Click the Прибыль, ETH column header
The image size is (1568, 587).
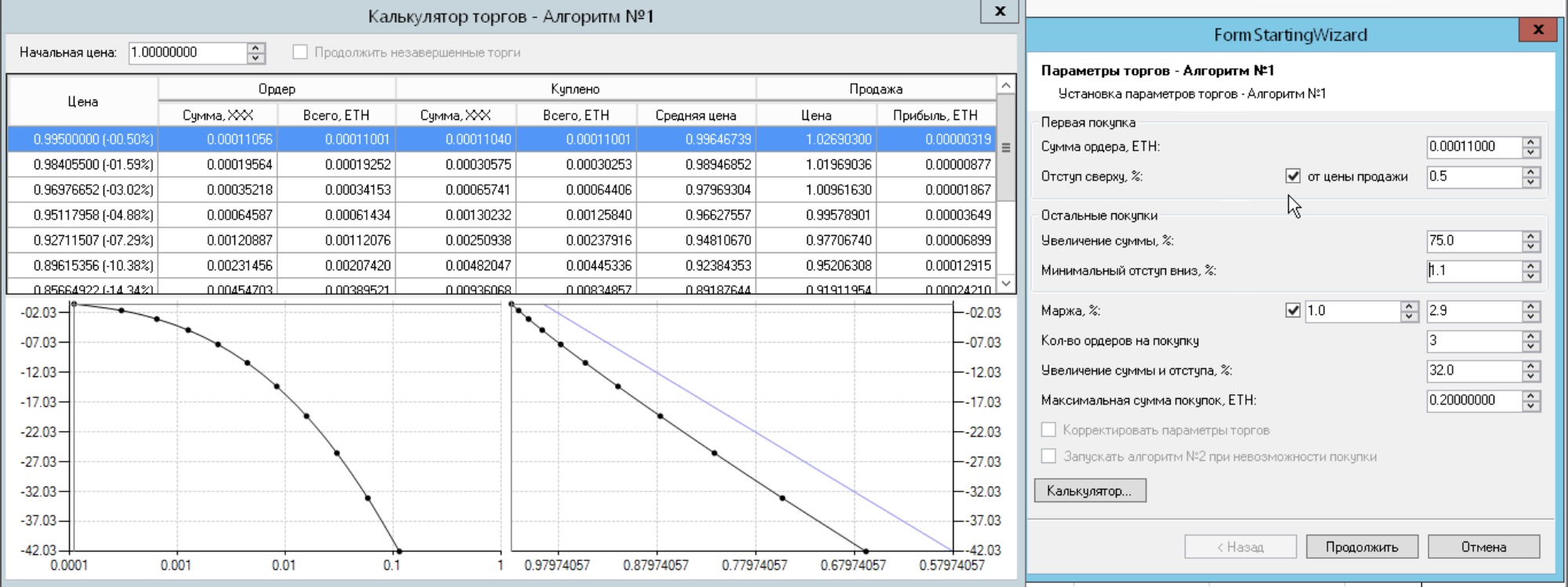[x=936, y=115]
